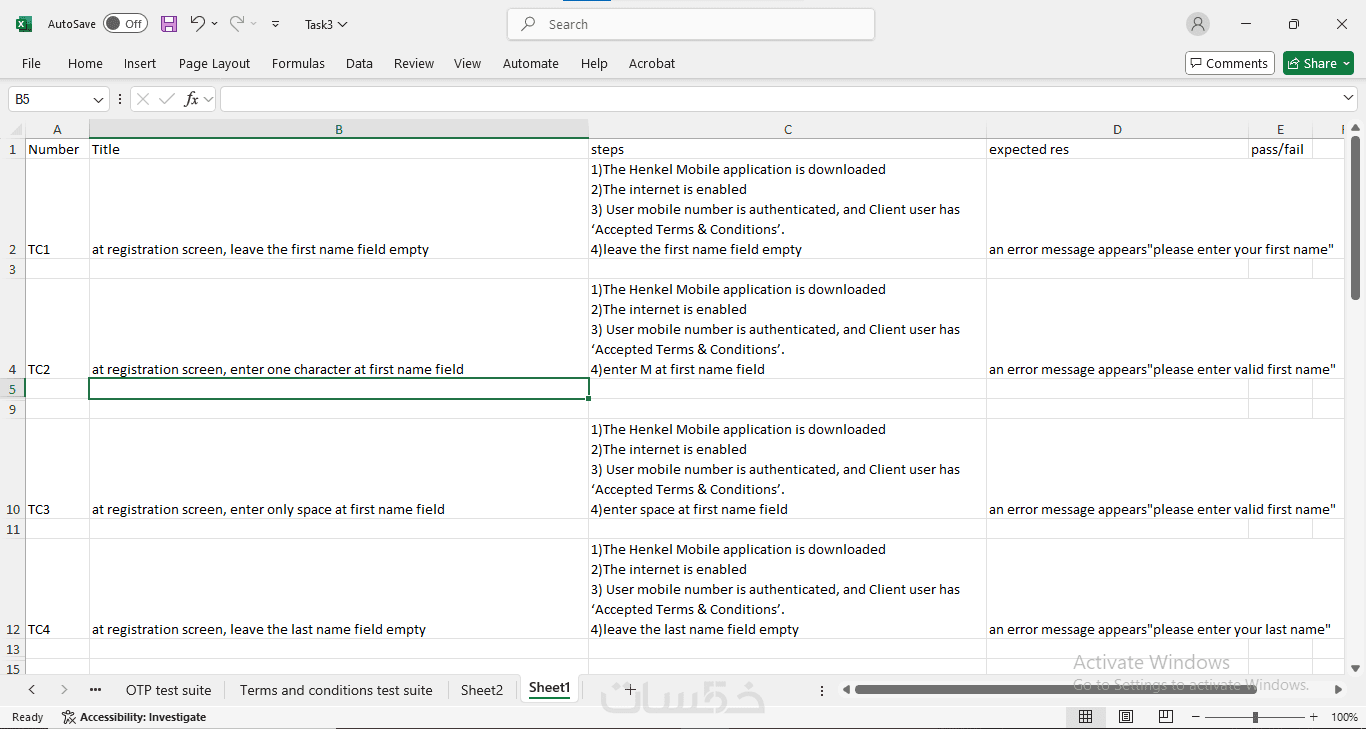Switch to OTP test suite sheet
The image size is (1366, 729).
(x=168, y=690)
